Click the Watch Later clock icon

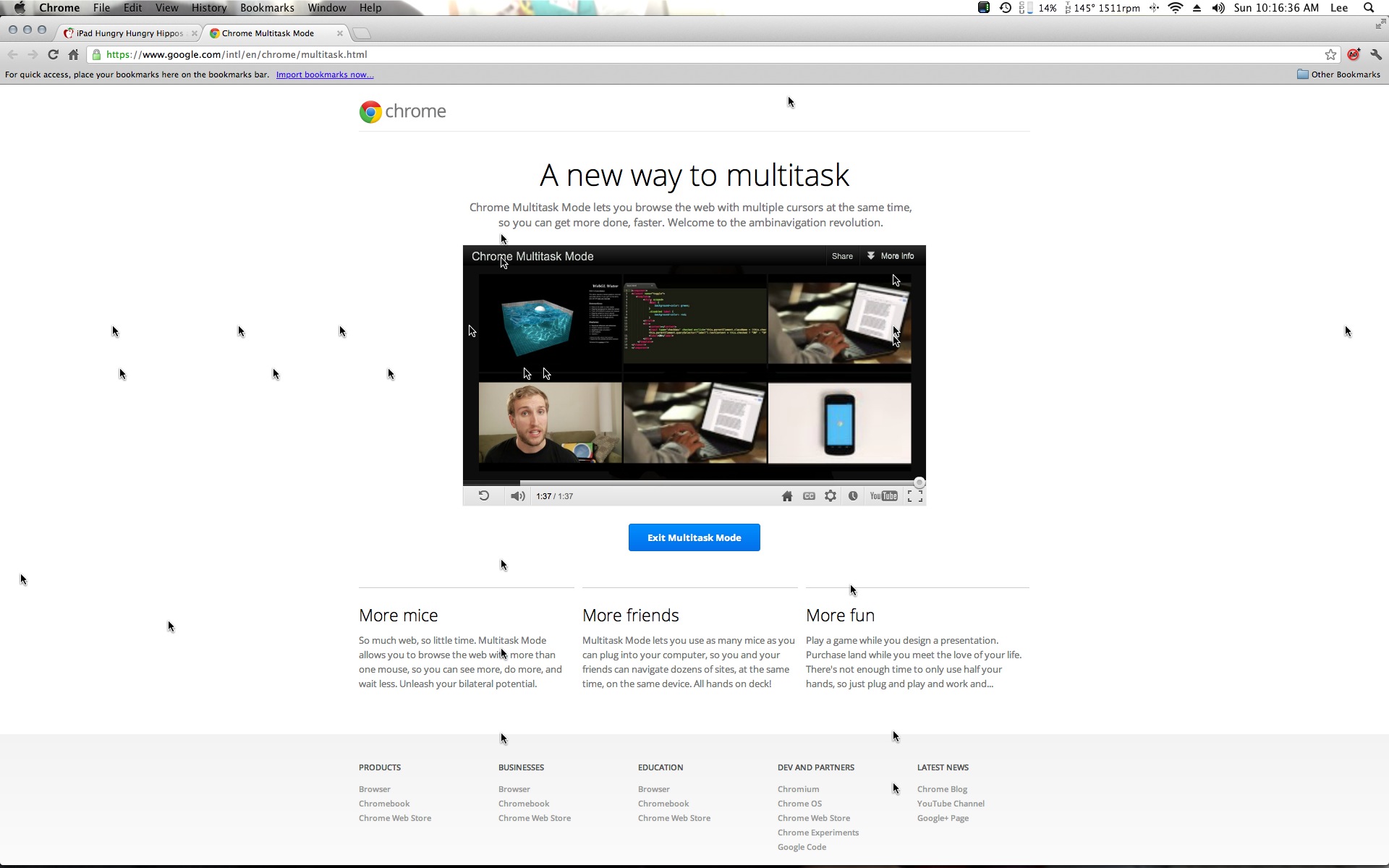point(853,496)
